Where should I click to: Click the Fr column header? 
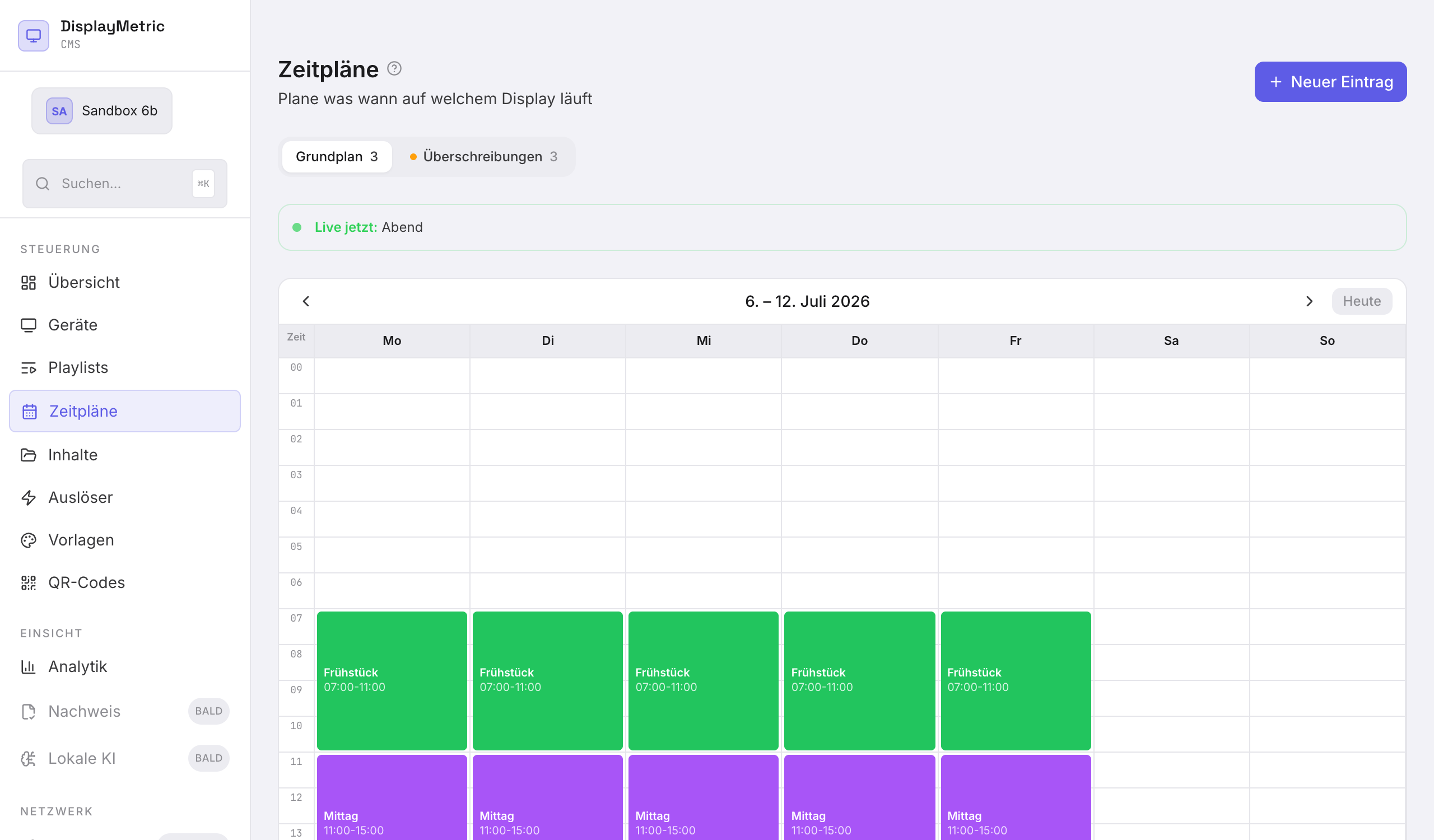1016,341
